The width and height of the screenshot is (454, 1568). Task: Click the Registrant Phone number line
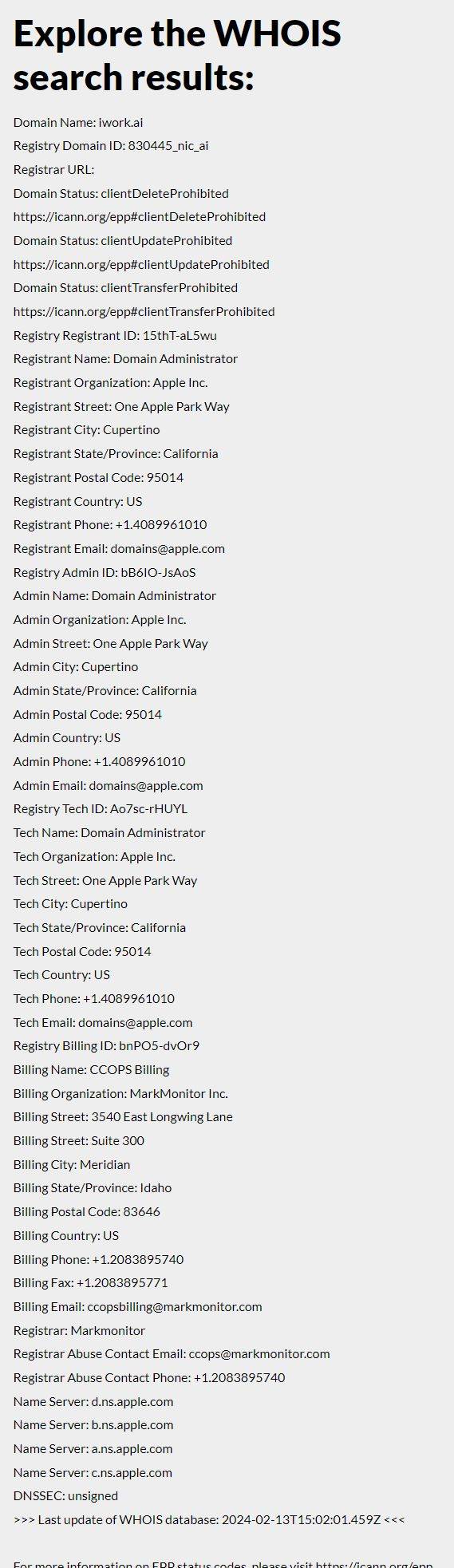click(110, 524)
